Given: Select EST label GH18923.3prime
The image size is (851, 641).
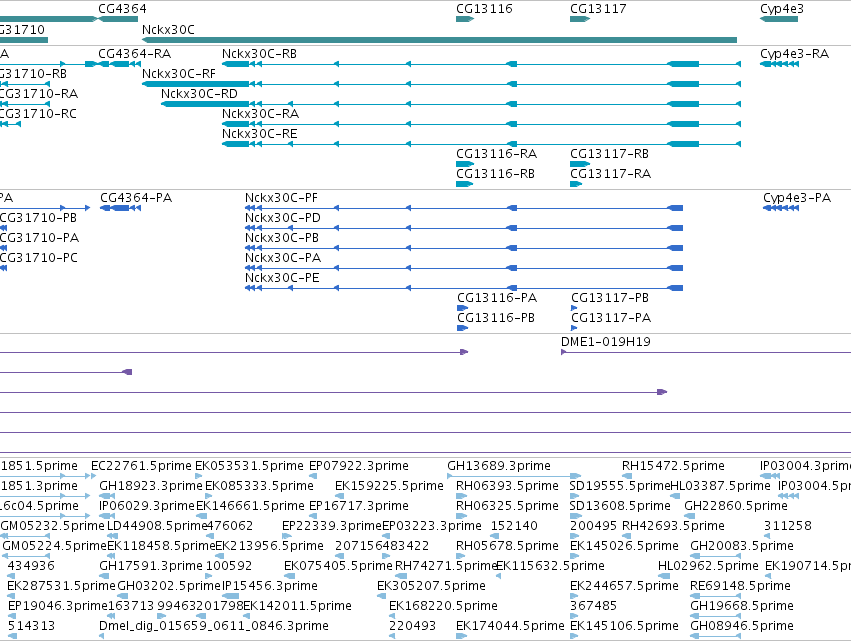Looking at the screenshot, I should [151, 486].
